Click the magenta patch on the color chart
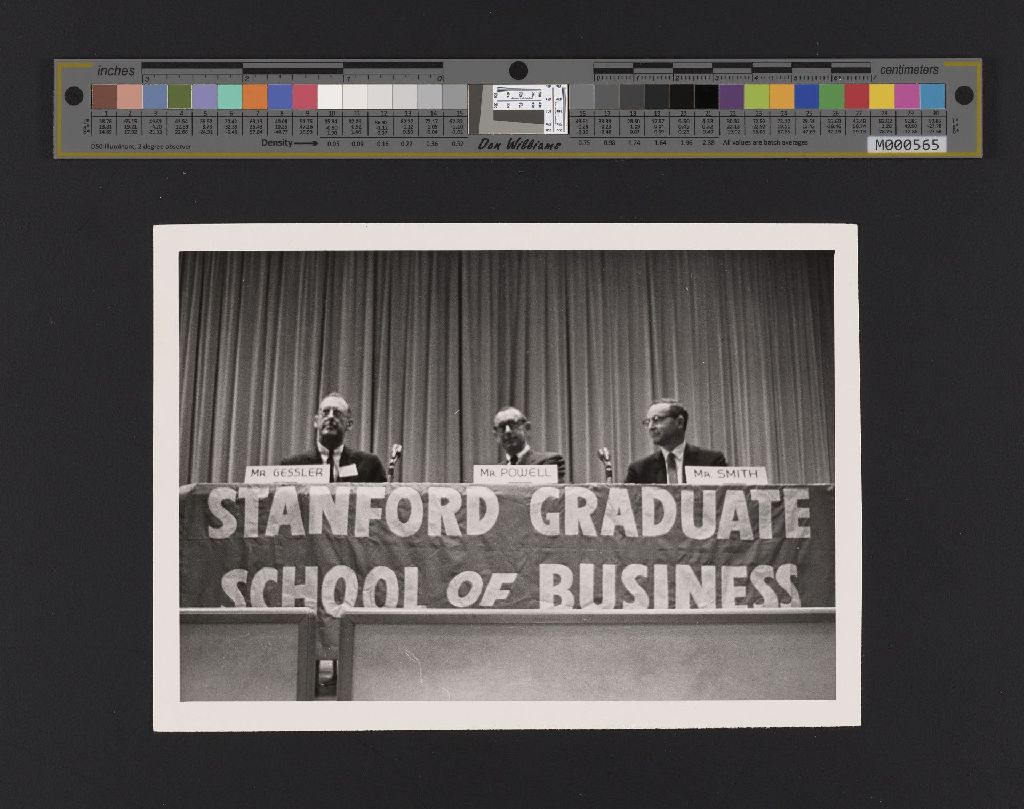The height and width of the screenshot is (809, 1024). click(x=907, y=97)
